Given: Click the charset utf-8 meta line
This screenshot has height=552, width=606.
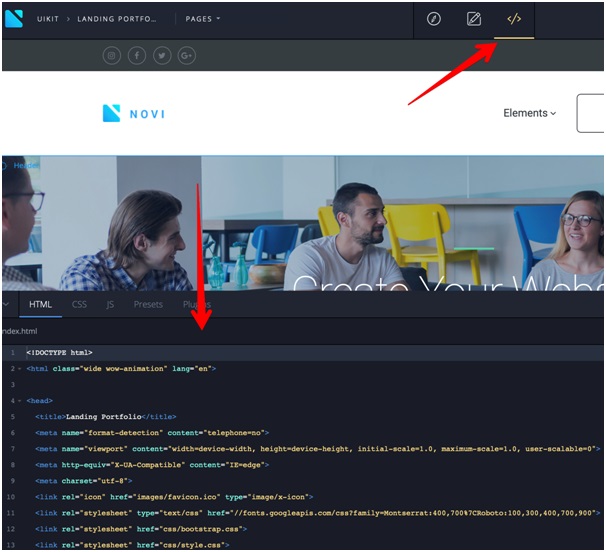Looking at the screenshot, I should tap(83, 481).
